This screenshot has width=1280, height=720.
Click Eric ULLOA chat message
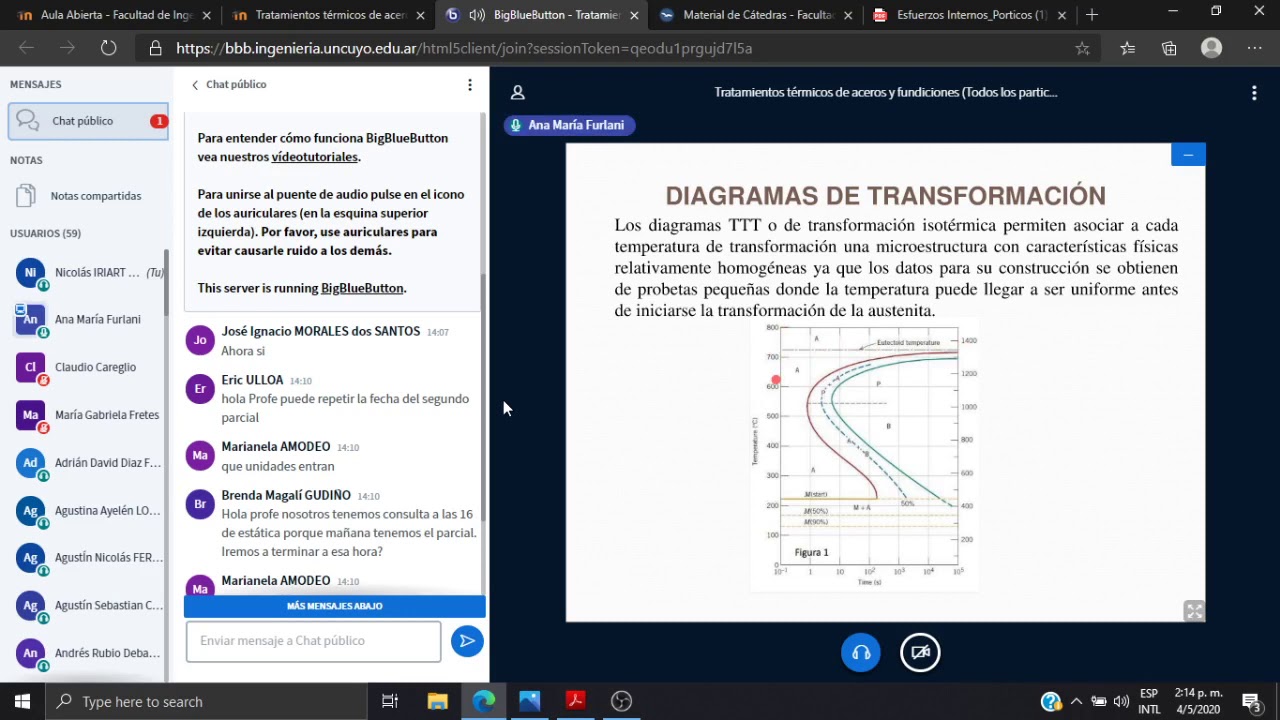pos(333,398)
